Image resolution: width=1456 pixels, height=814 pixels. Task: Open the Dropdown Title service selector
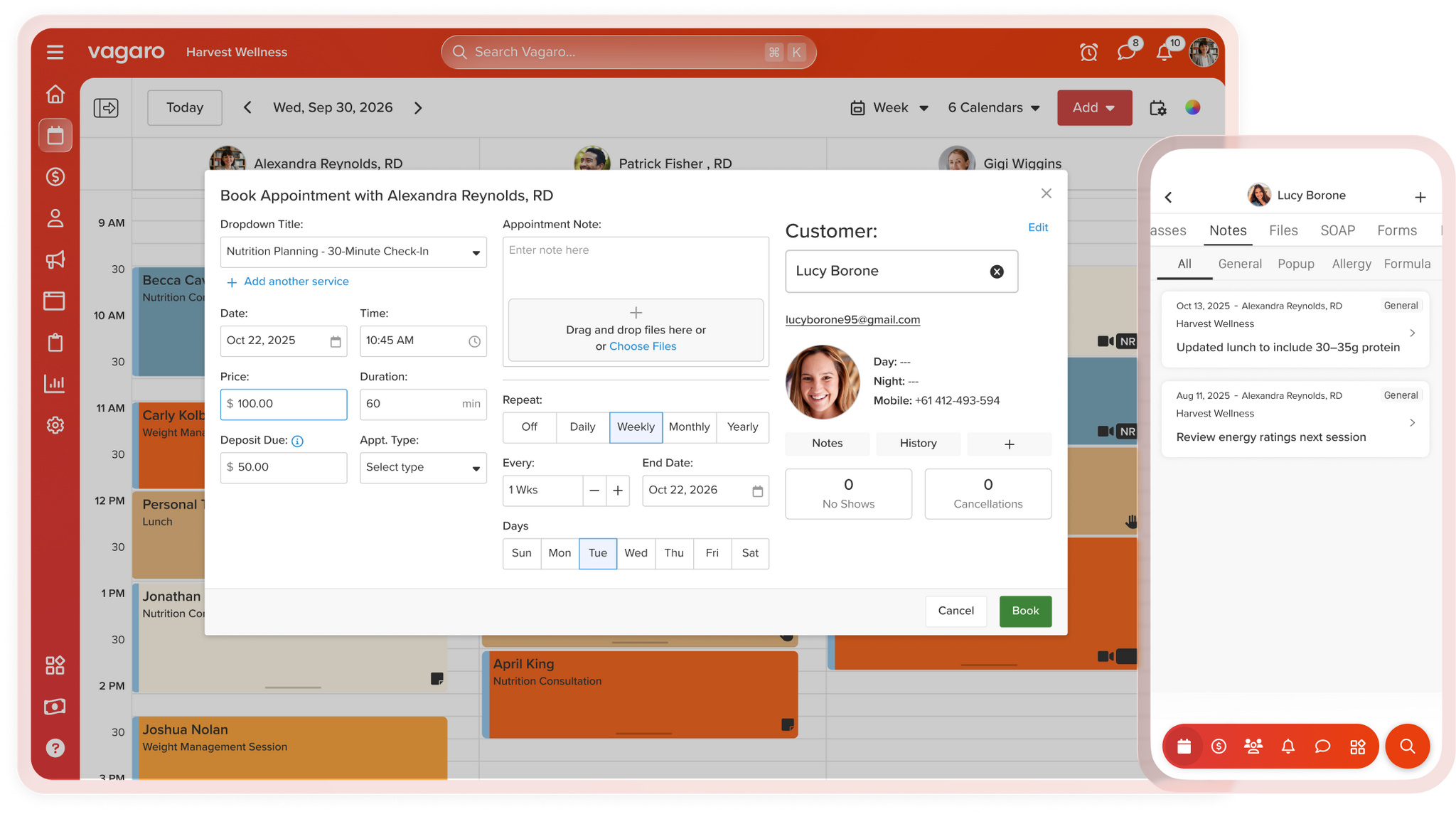point(353,252)
